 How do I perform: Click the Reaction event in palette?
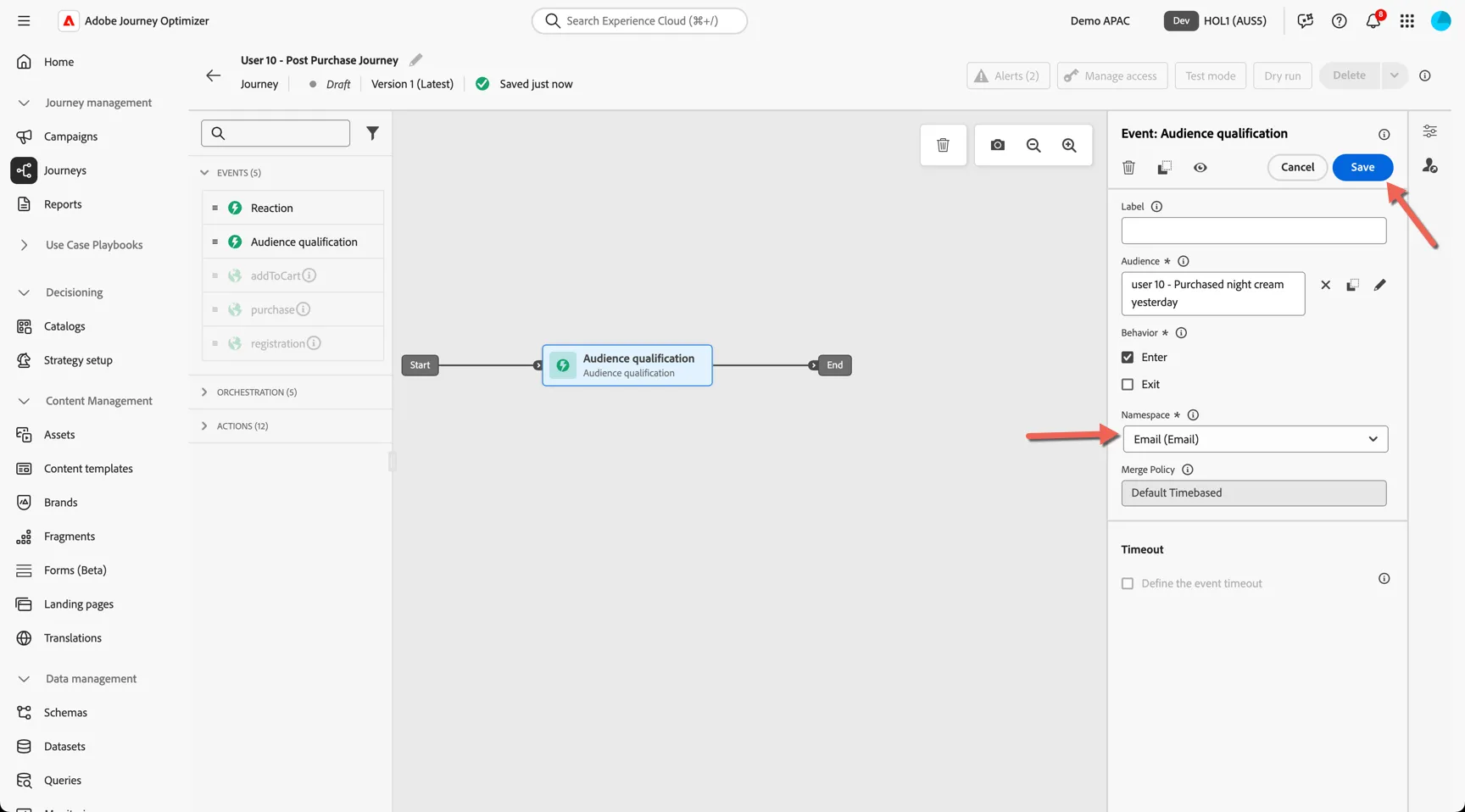(292, 208)
